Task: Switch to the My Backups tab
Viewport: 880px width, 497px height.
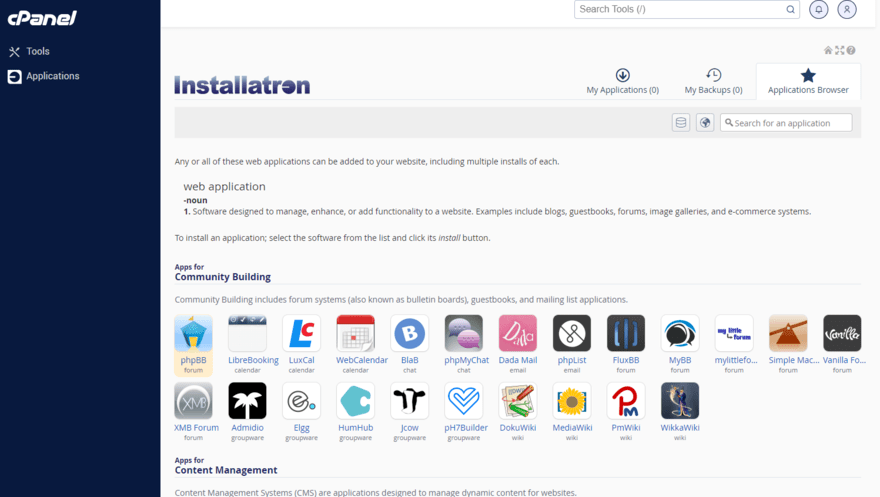Action: pyautogui.click(x=713, y=81)
